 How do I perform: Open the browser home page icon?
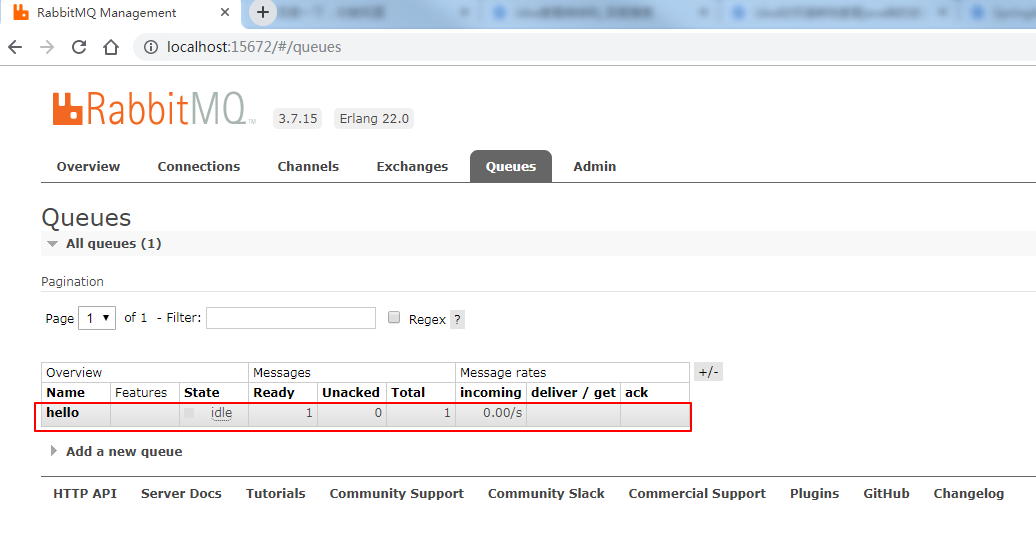pyautogui.click(x=111, y=47)
